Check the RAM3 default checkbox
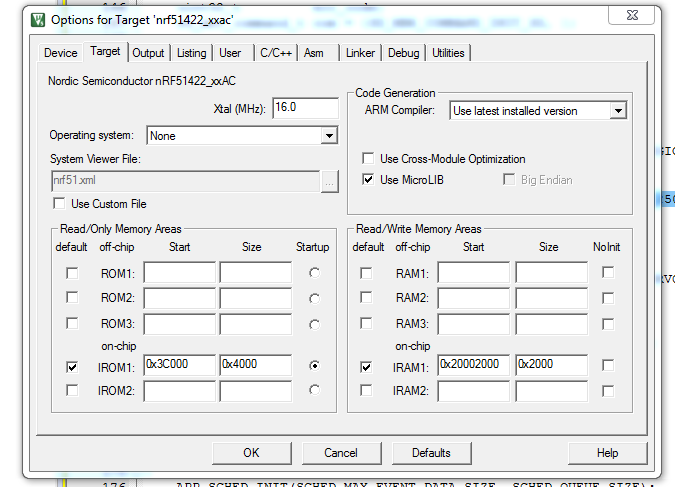This screenshot has height=487, width=675. [x=366, y=323]
